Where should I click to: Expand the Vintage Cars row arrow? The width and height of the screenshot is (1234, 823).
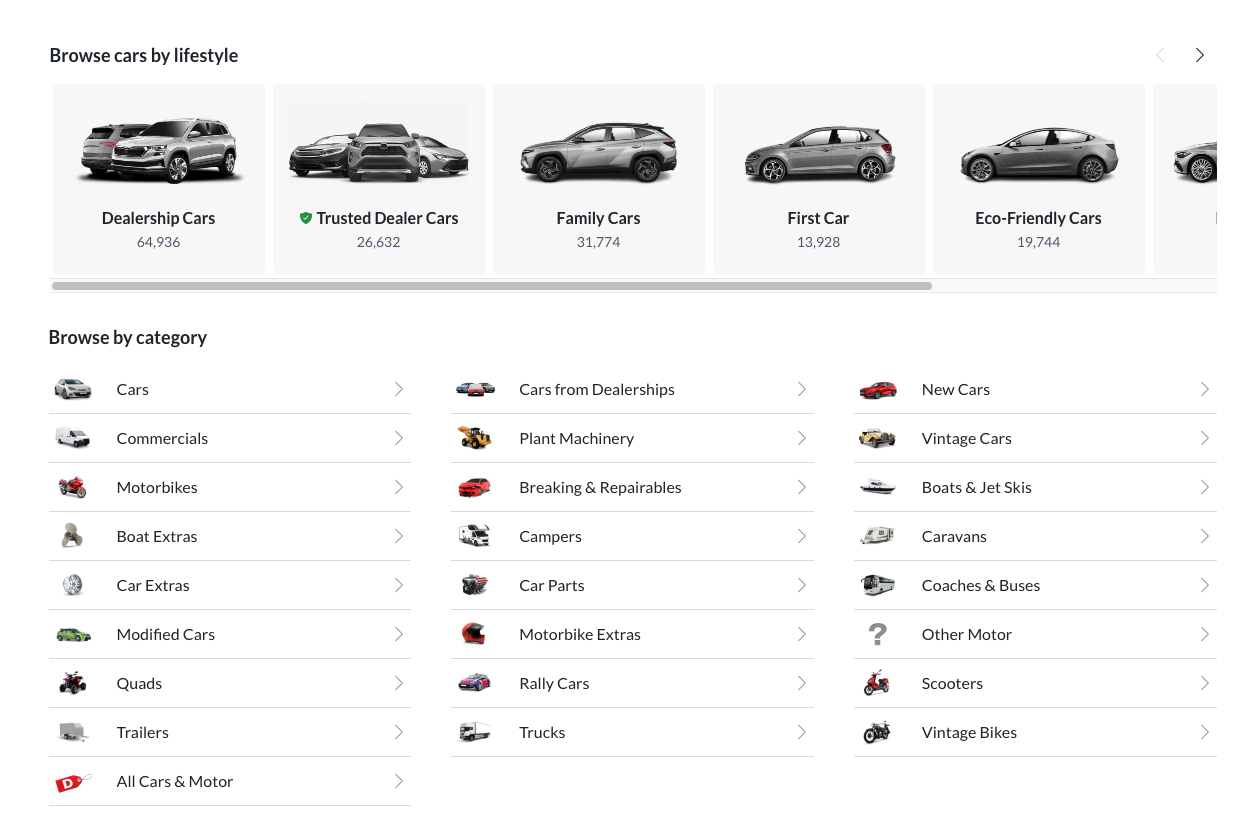pyautogui.click(x=1204, y=438)
